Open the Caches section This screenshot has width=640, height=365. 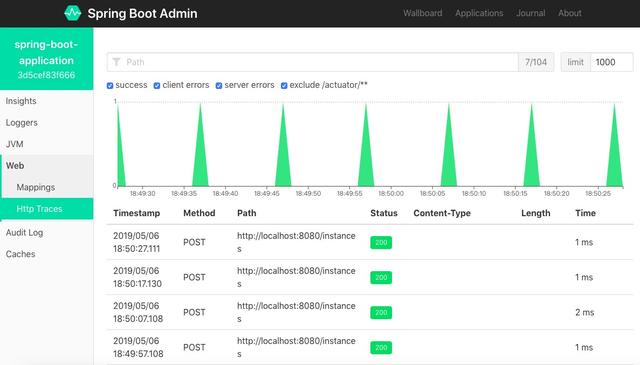click(x=47, y=254)
